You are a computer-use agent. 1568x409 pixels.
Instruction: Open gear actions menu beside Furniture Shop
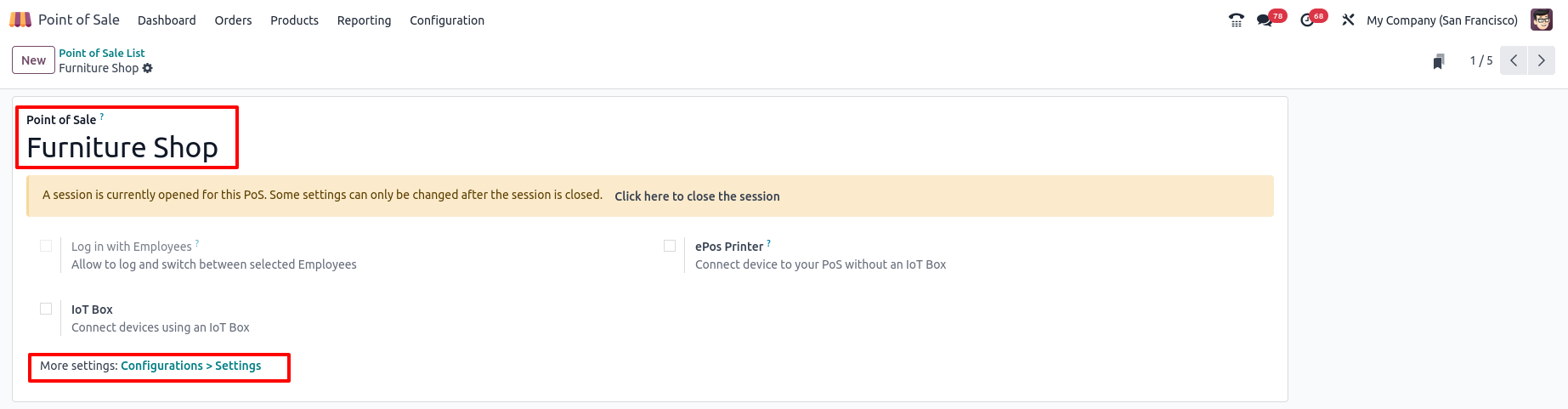click(148, 68)
